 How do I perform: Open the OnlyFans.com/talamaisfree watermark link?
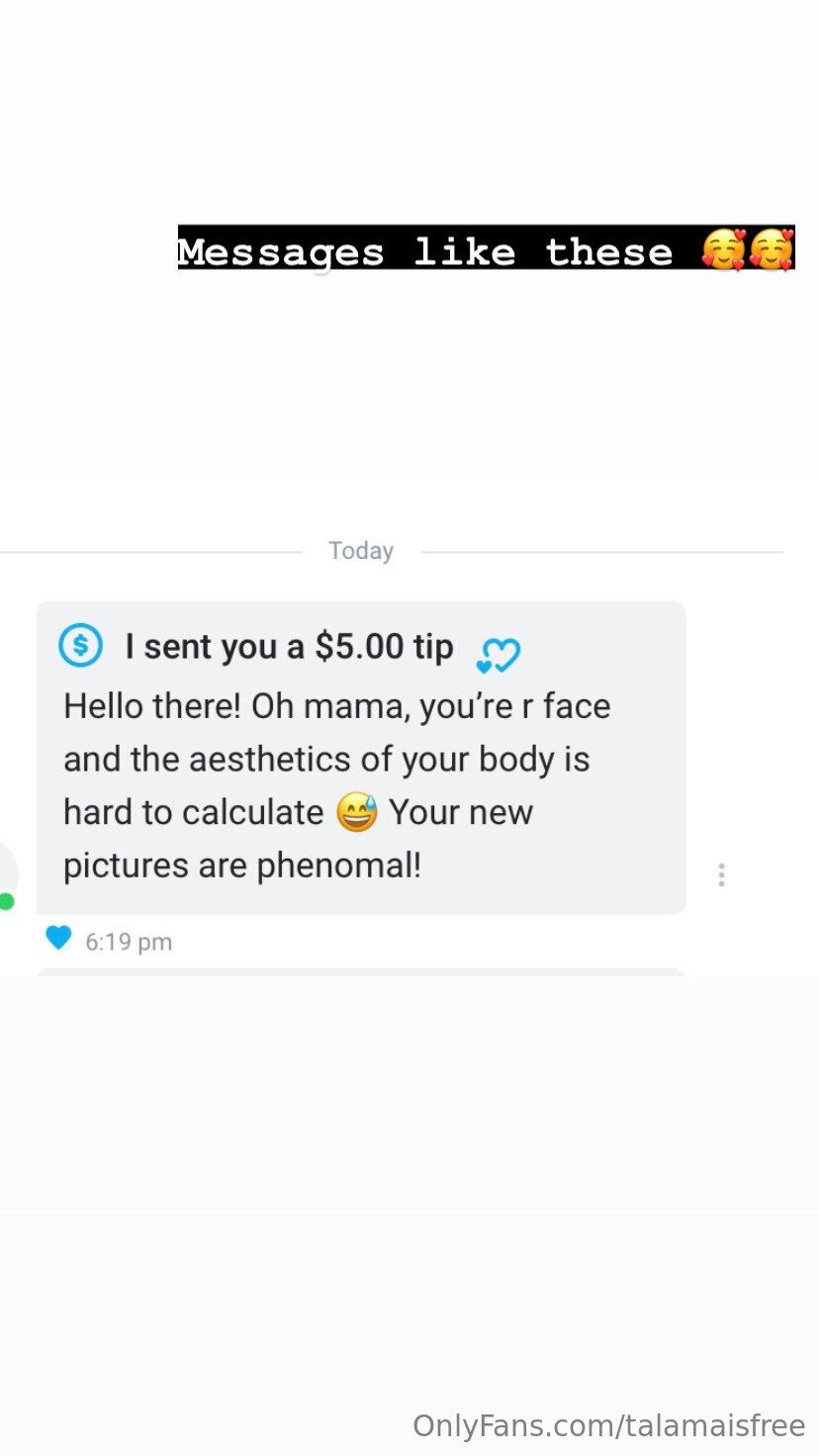pyautogui.click(x=608, y=1425)
